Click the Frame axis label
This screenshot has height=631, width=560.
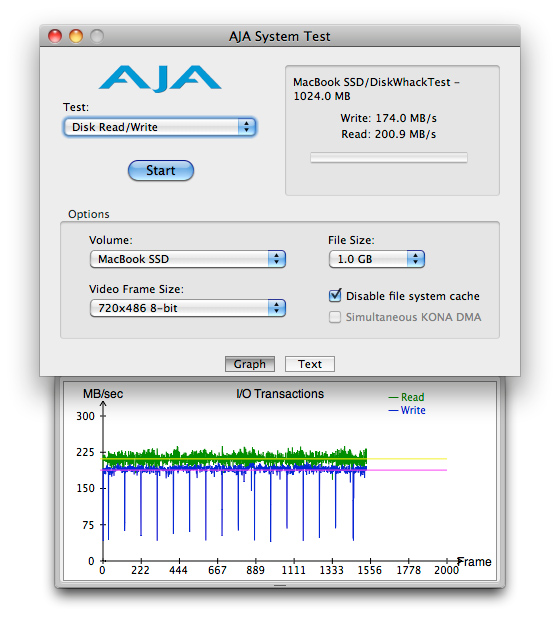click(475, 562)
